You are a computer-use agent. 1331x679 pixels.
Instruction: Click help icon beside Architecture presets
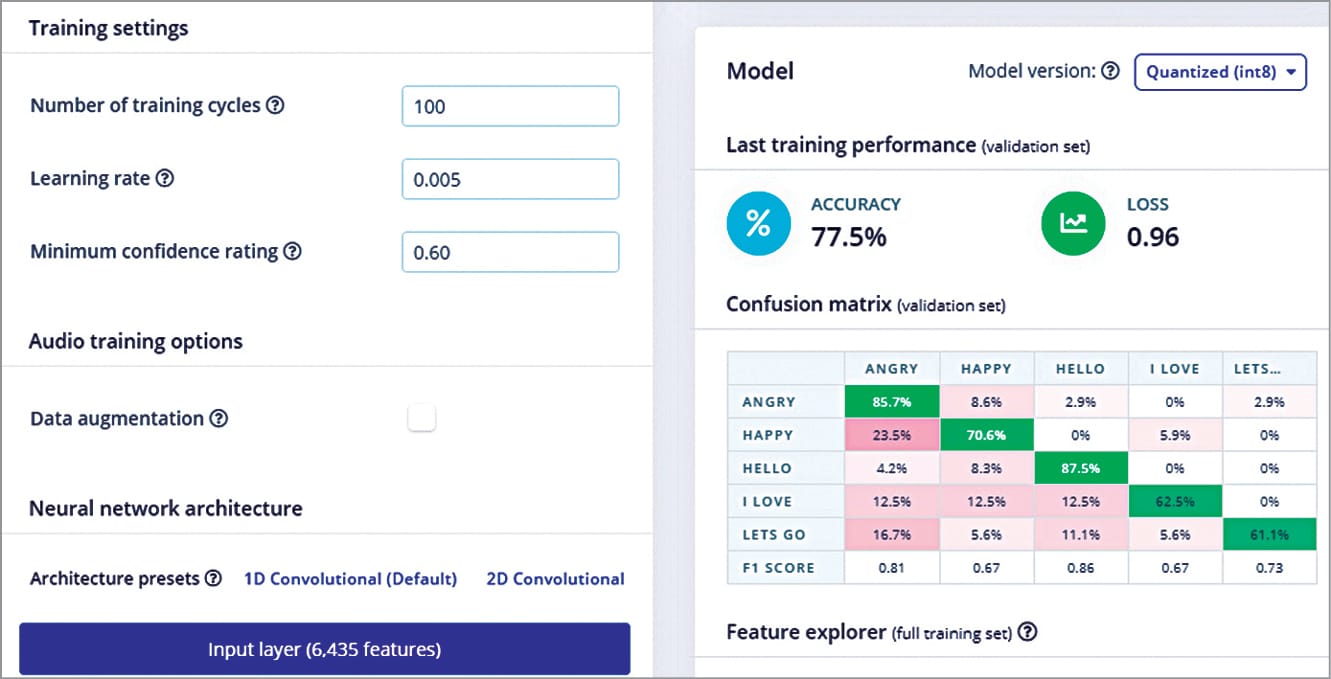coord(213,579)
